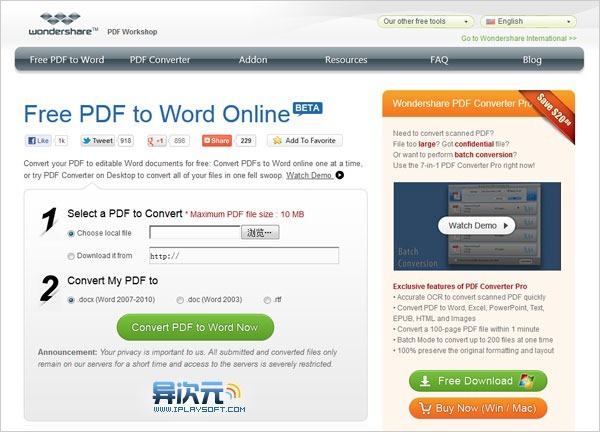600x432 pixels.
Task: Click the Free PDF to Word Online heading
Action: [x=157, y=114]
